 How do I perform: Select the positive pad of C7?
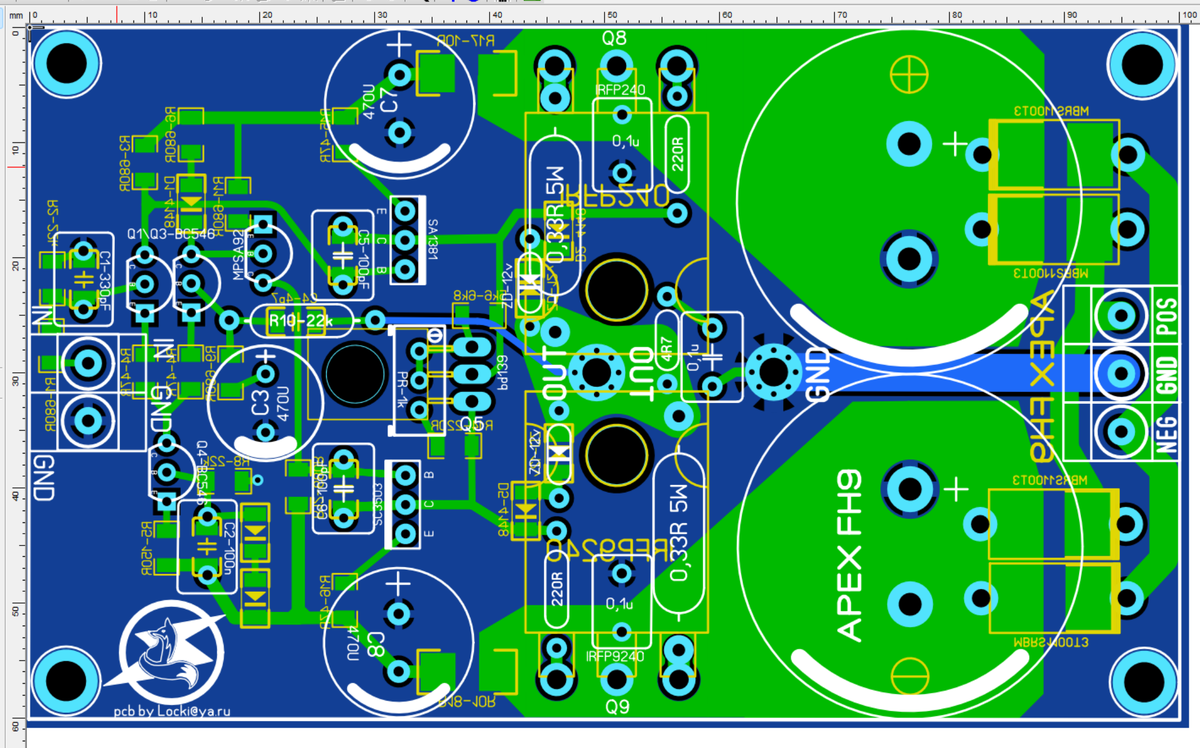(x=400, y=74)
